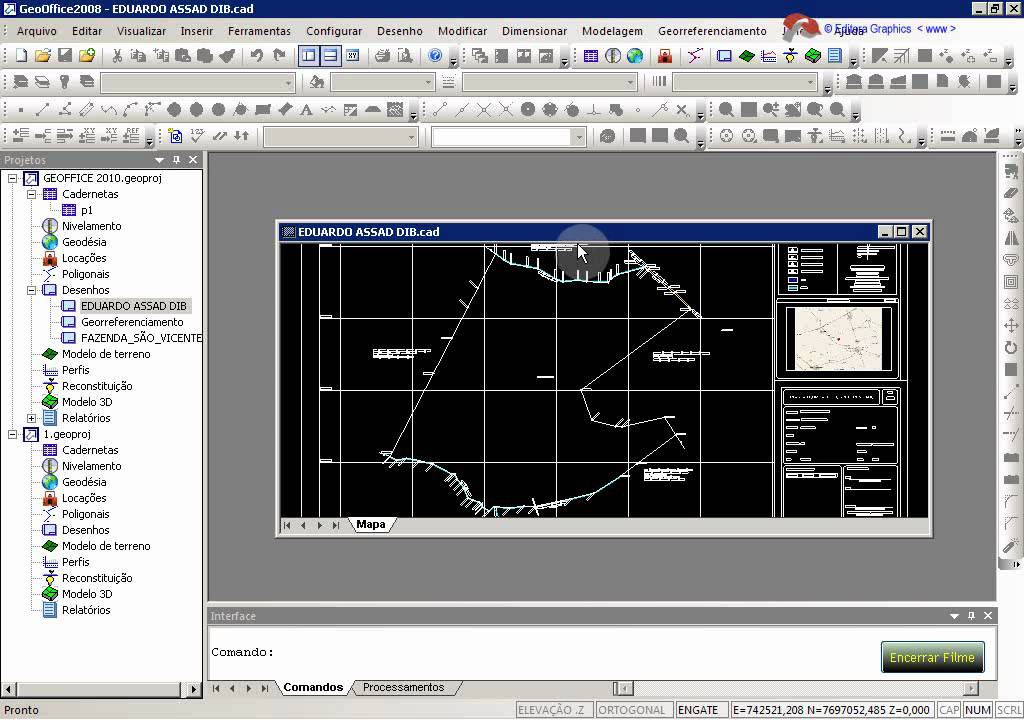
Task: Open the Modelagem menu
Action: [612, 31]
